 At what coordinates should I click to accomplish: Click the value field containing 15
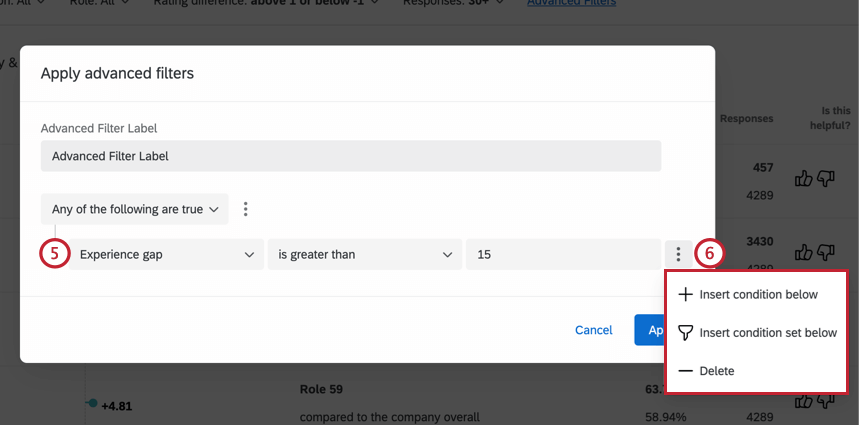point(560,254)
